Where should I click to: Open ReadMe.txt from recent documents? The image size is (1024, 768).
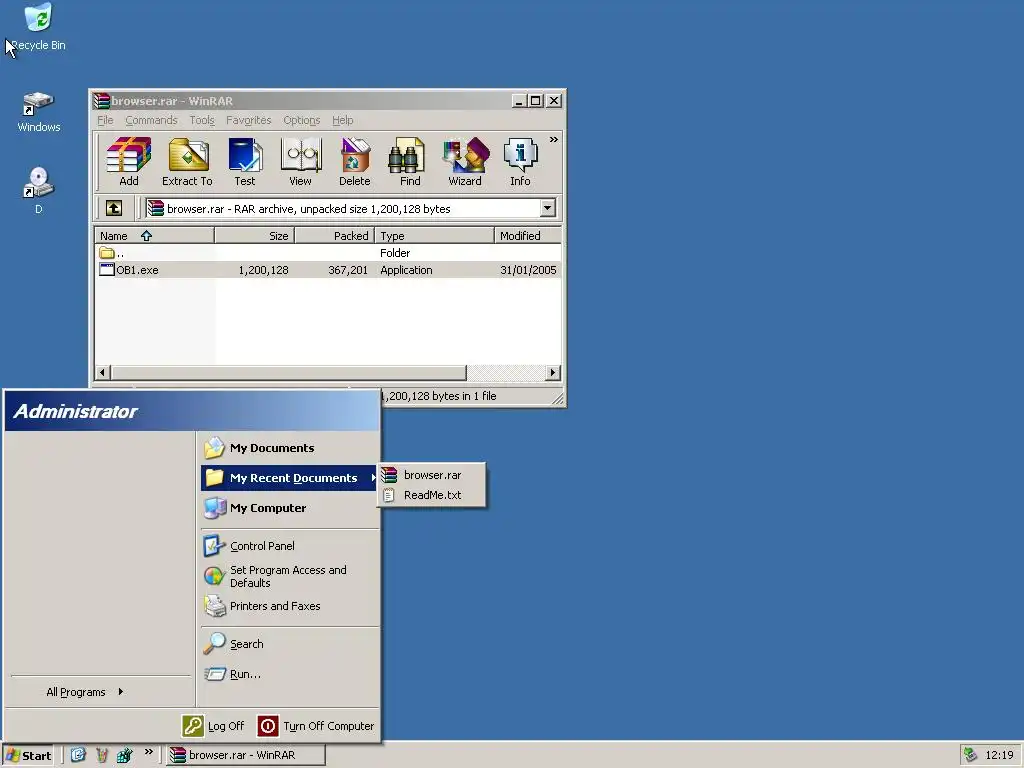click(x=432, y=495)
